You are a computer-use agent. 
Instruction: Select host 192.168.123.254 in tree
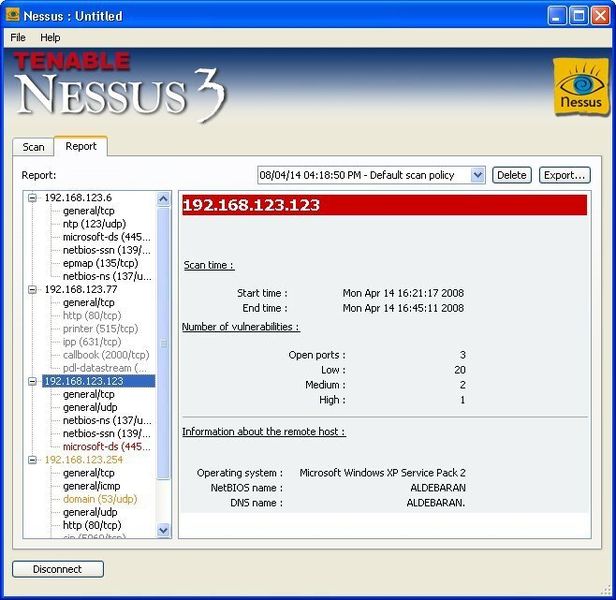click(83, 460)
